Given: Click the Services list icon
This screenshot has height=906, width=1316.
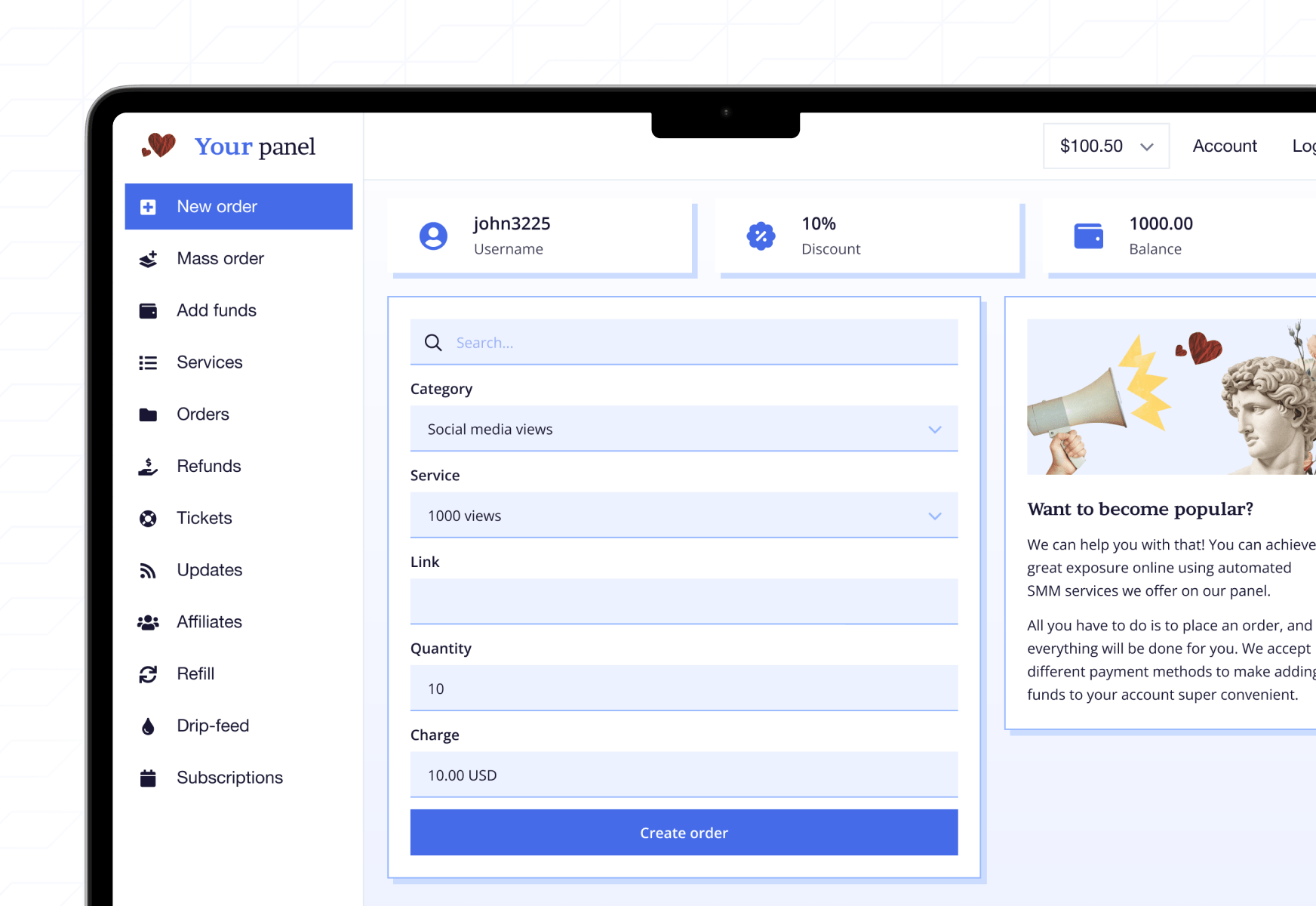Looking at the screenshot, I should click(148, 363).
